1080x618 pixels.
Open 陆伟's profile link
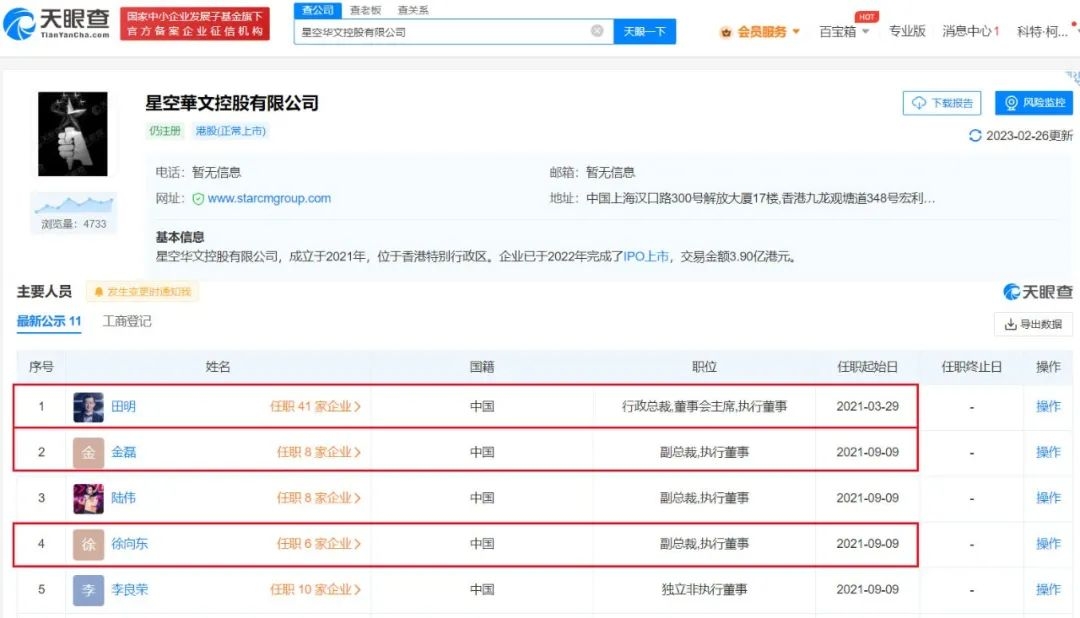123,497
